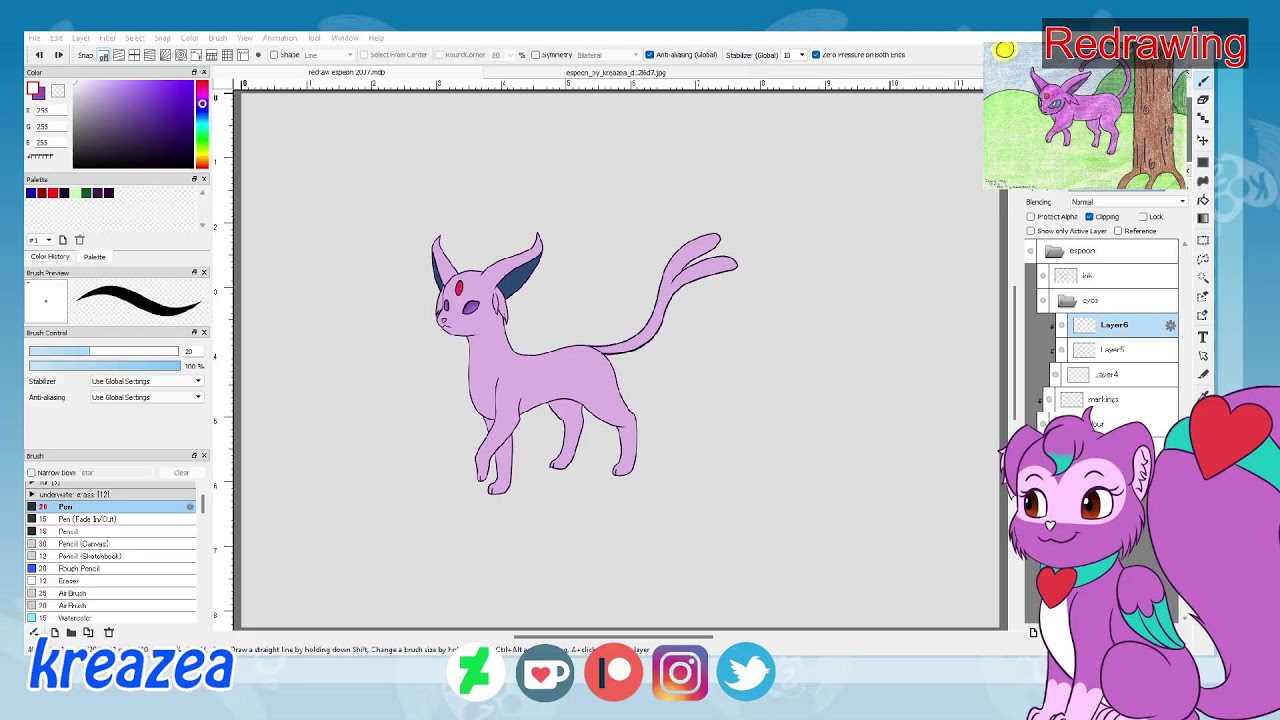
Task: Add a new brush folder
Action: [71, 632]
